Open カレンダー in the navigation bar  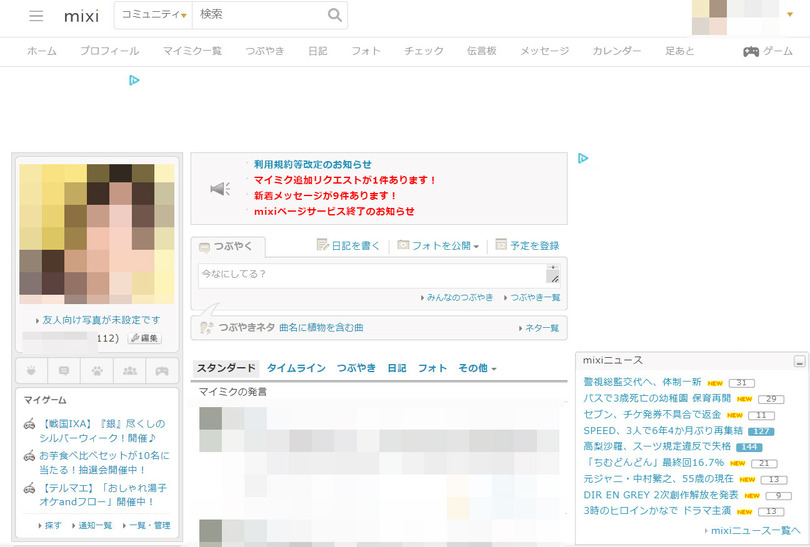pyautogui.click(x=617, y=51)
